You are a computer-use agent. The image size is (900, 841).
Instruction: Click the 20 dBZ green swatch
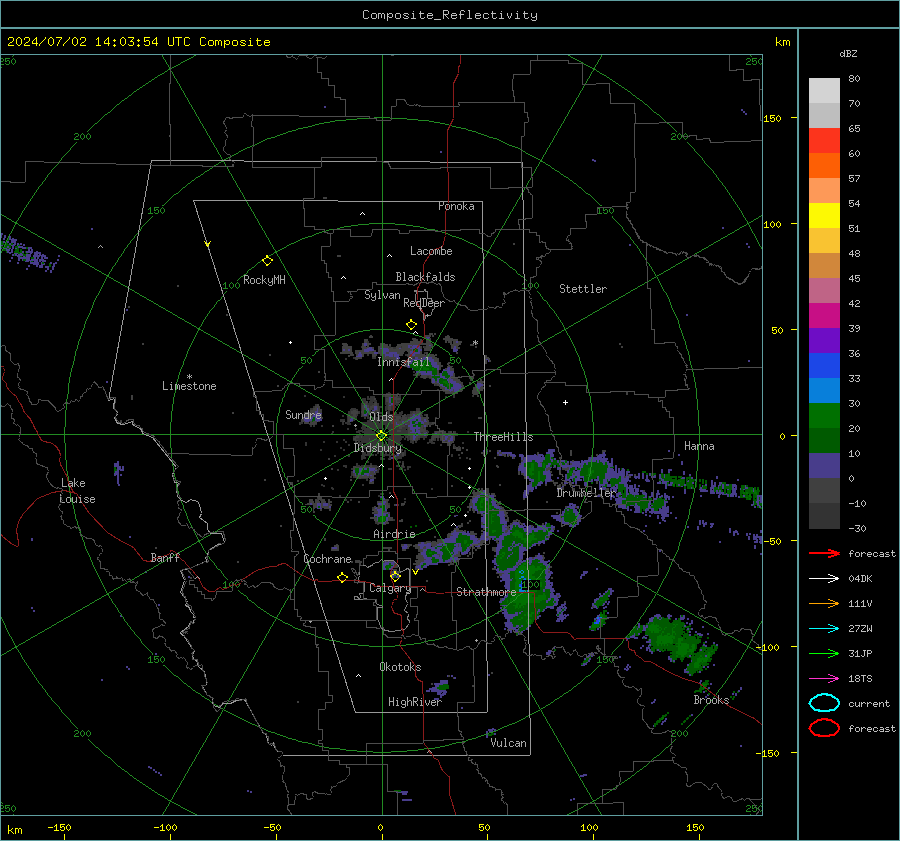point(824,416)
